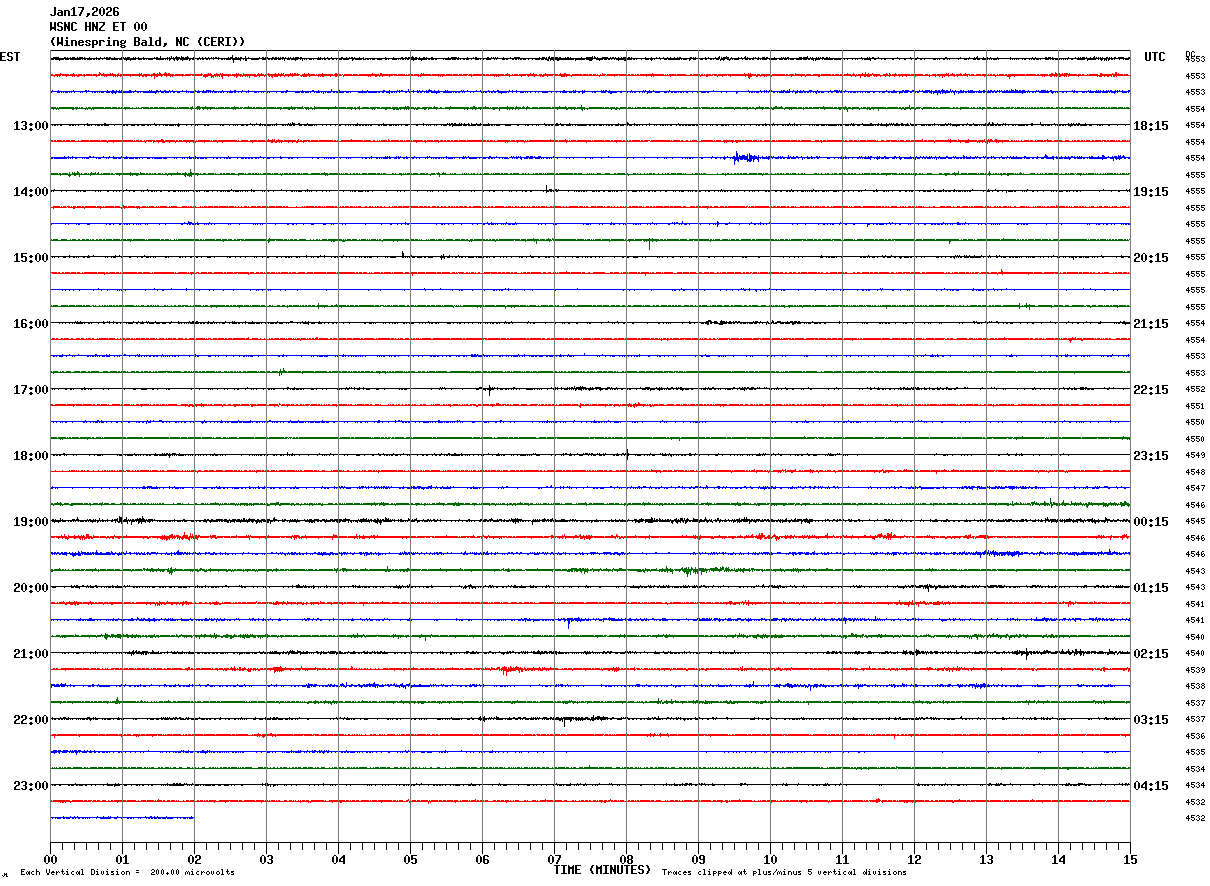
Task: Click the DC offset value 4535
Action: 1195,752
